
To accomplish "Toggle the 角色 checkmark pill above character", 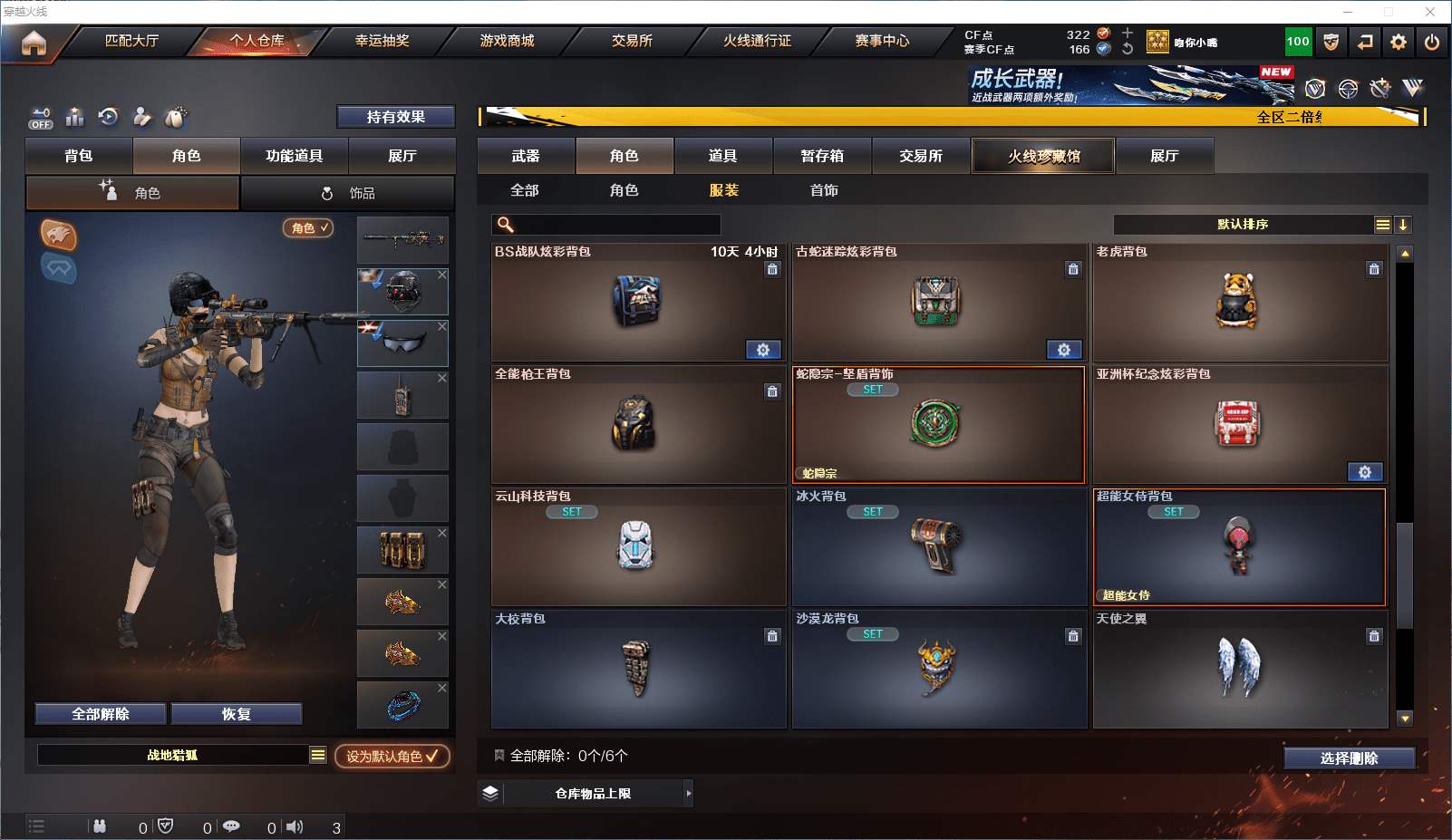I will pos(308,228).
